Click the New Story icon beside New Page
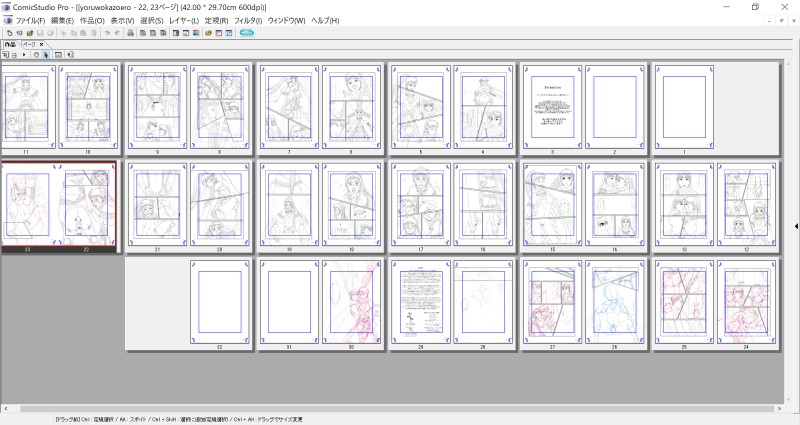This screenshot has width=800, height=425. click(x=19, y=33)
